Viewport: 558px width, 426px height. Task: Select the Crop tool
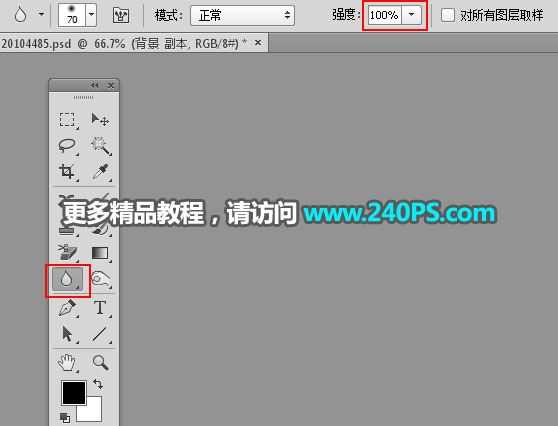[x=67, y=172]
